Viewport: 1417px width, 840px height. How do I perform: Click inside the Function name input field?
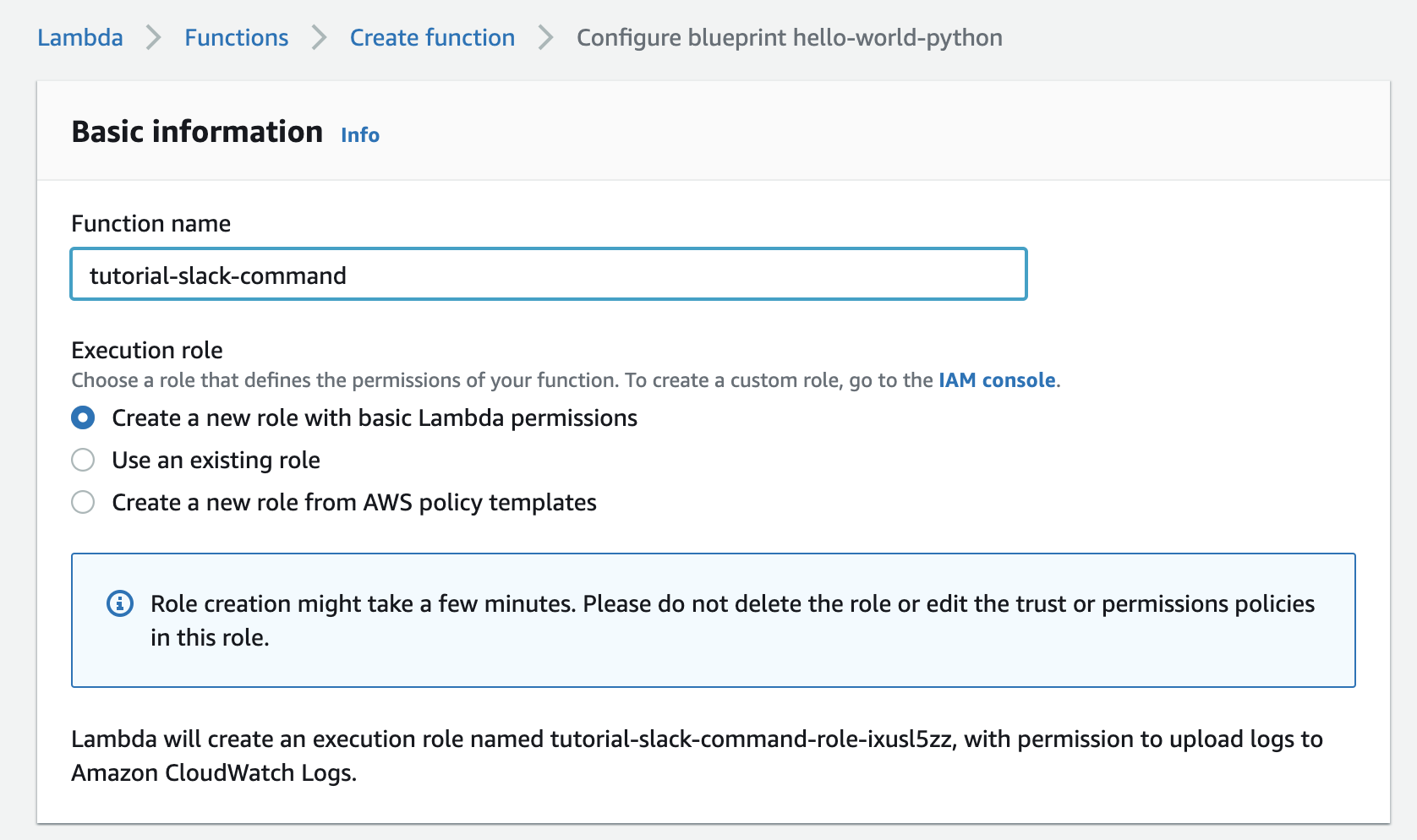point(548,274)
